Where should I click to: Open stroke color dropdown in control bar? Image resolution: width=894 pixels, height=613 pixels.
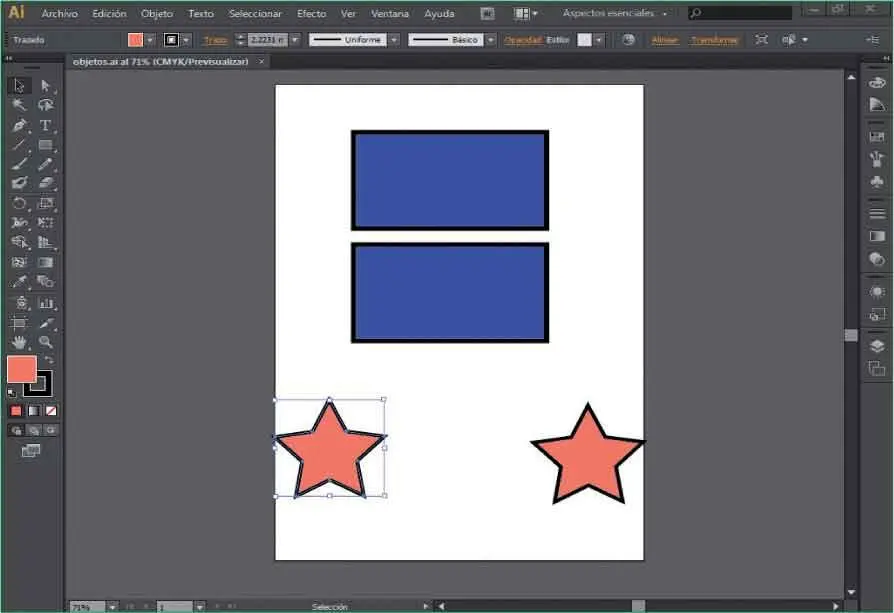click(186, 40)
